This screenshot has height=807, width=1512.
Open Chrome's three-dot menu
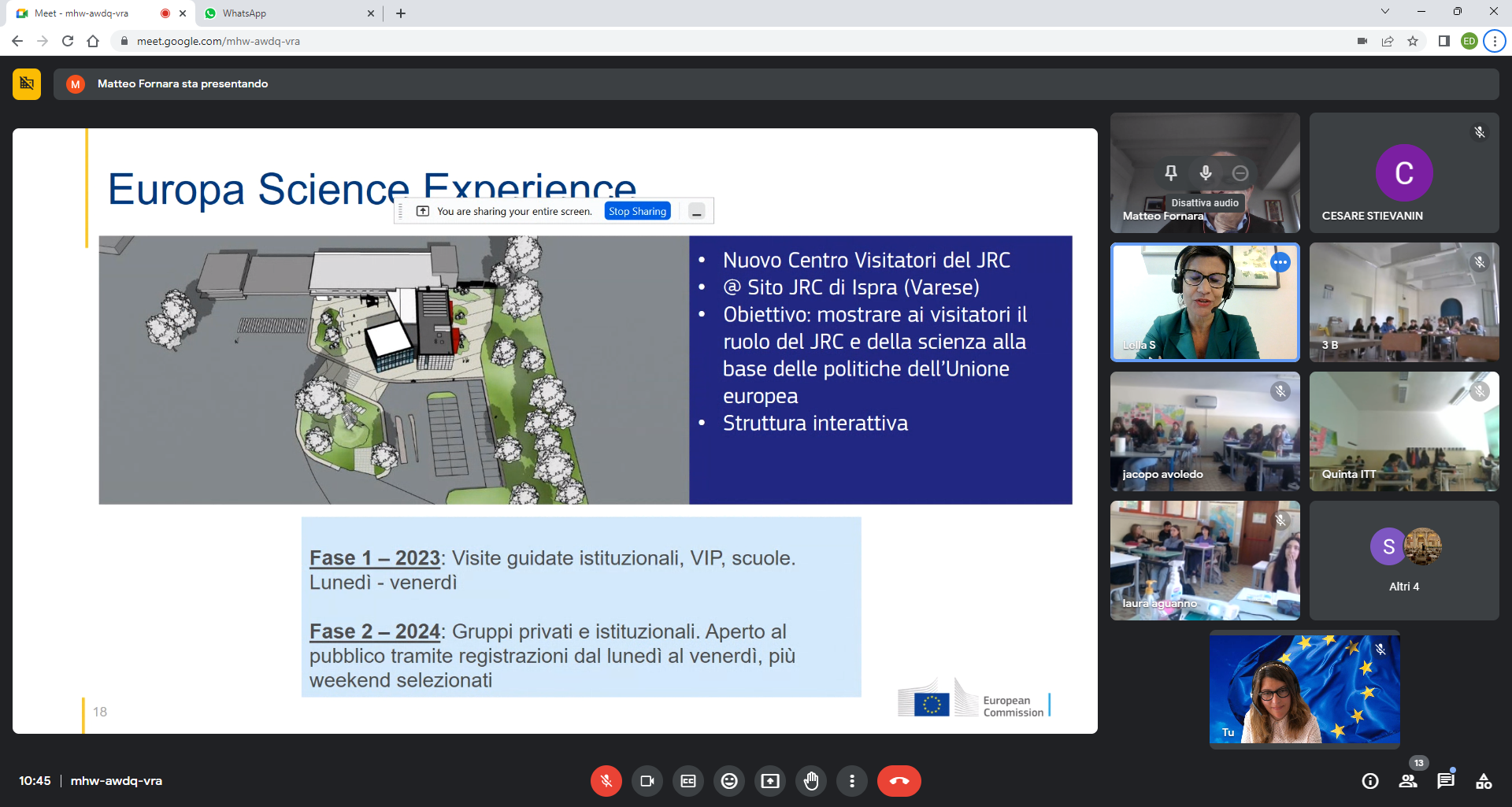click(x=1495, y=41)
